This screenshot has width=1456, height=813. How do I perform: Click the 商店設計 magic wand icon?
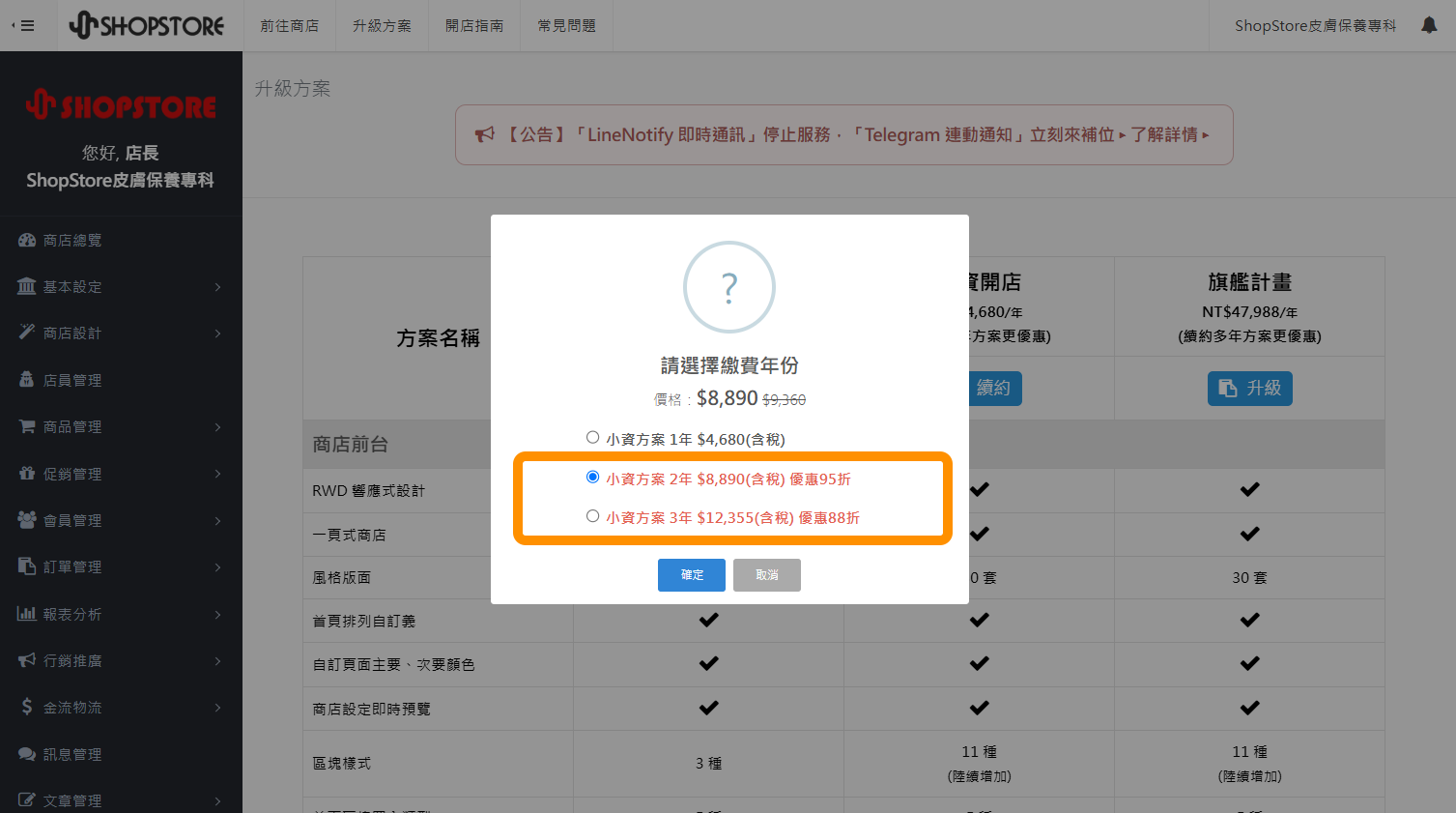(x=27, y=333)
